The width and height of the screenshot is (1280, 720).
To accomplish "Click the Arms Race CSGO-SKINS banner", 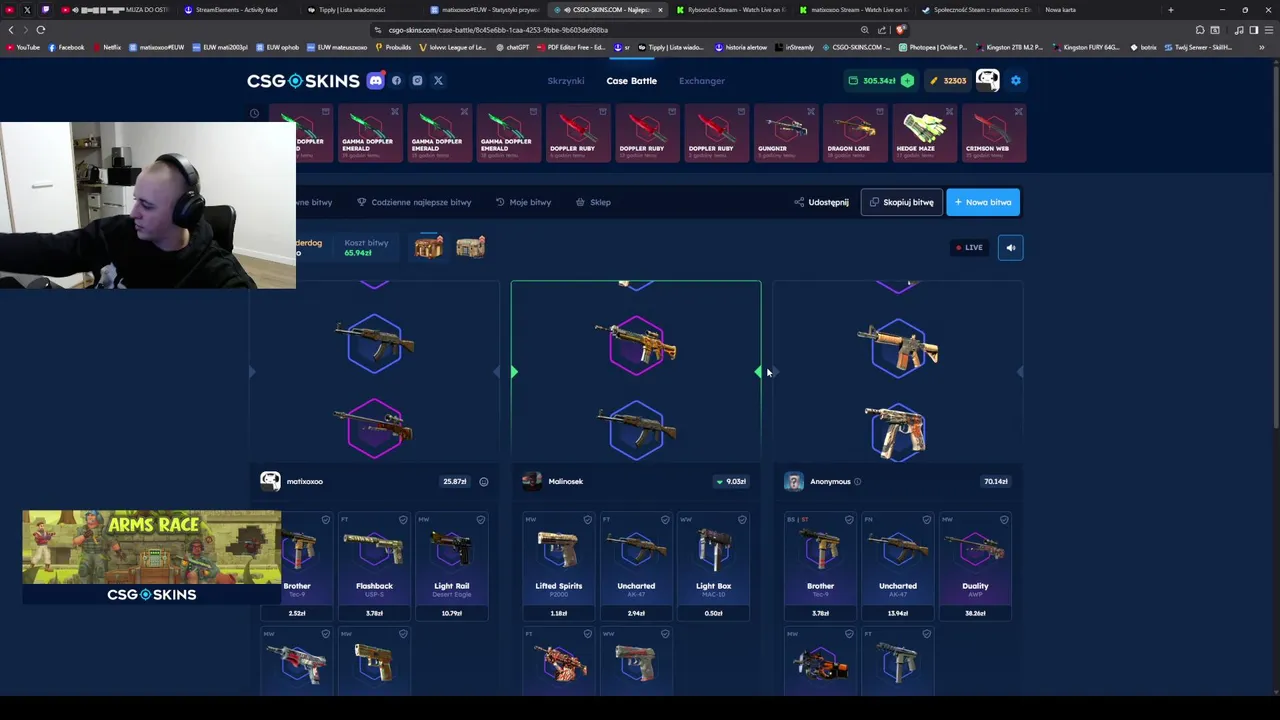I will [x=152, y=557].
